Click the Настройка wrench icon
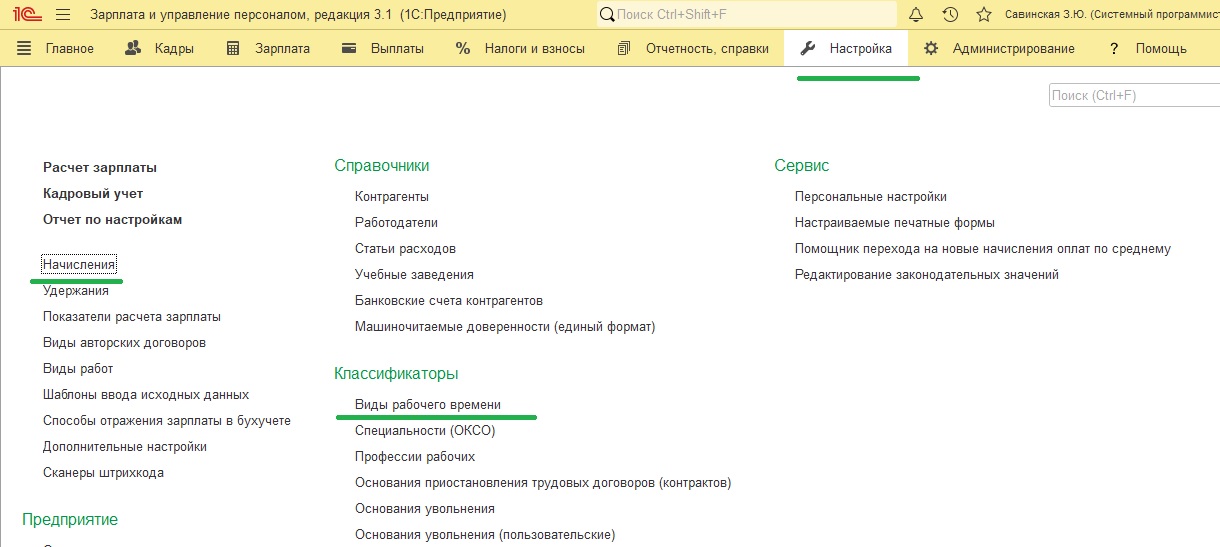 (x=809, y=48)
